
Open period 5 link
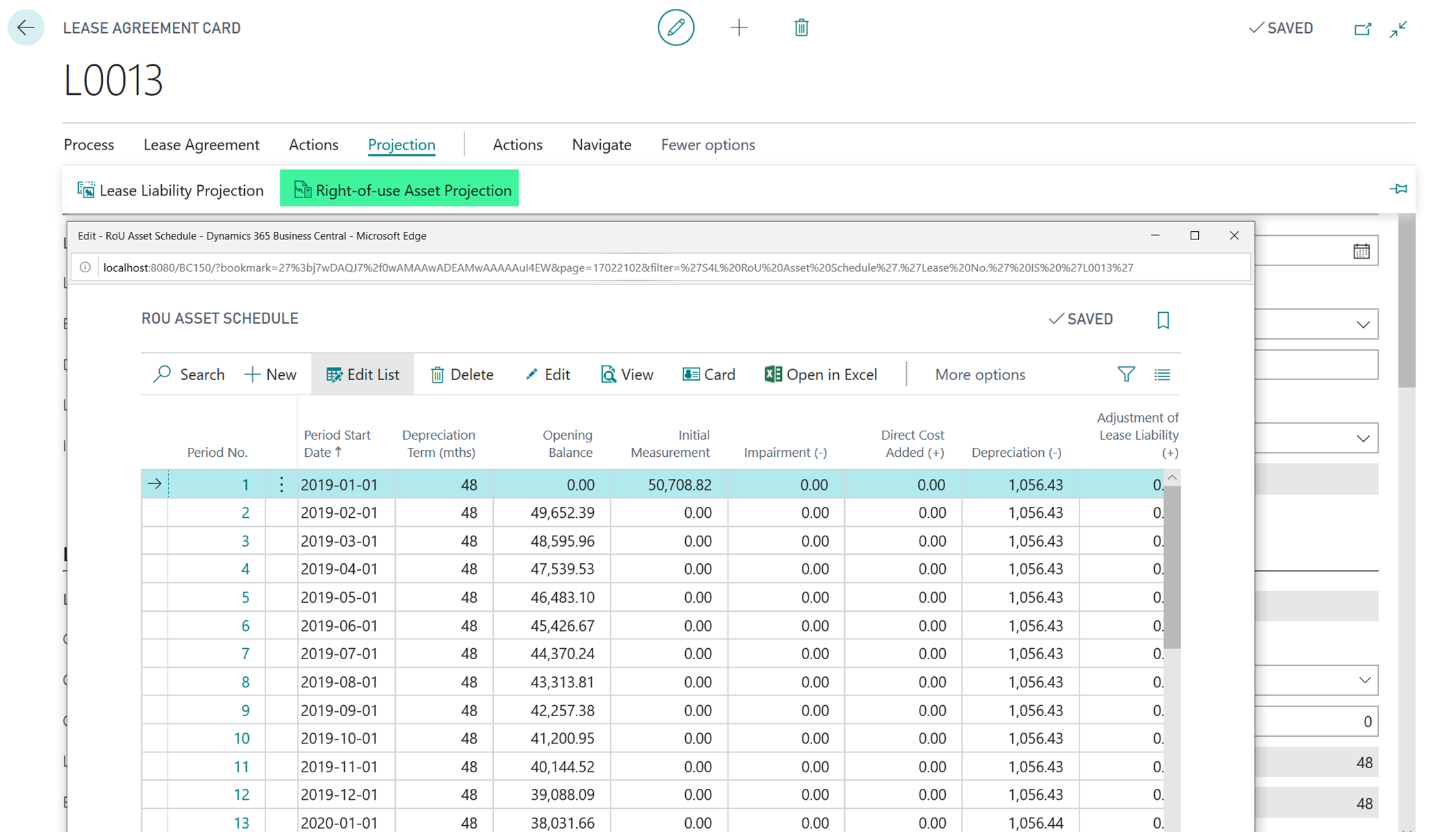[245, 597]
